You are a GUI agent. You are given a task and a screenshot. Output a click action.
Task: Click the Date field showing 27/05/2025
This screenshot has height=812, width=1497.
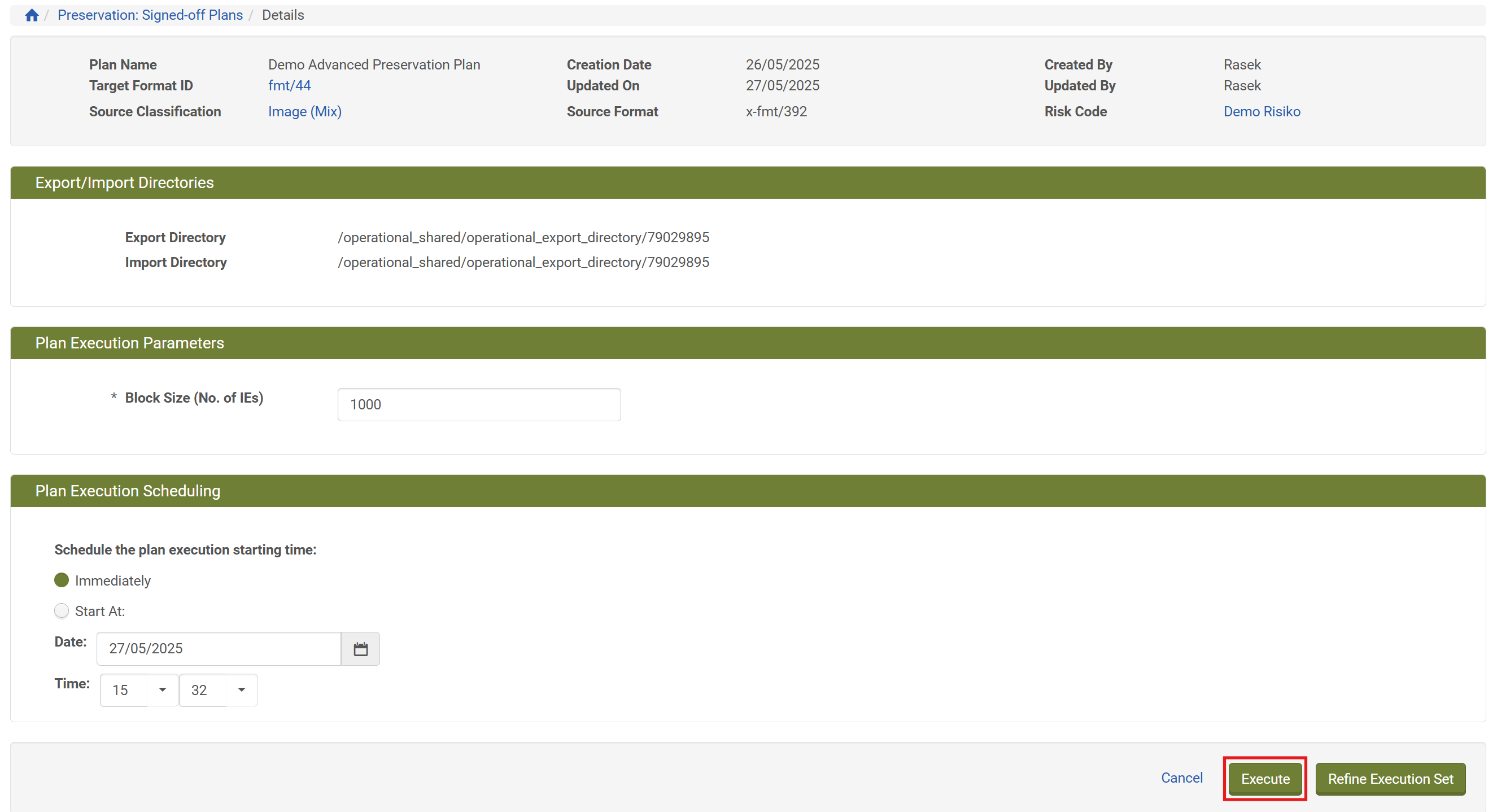219,649
